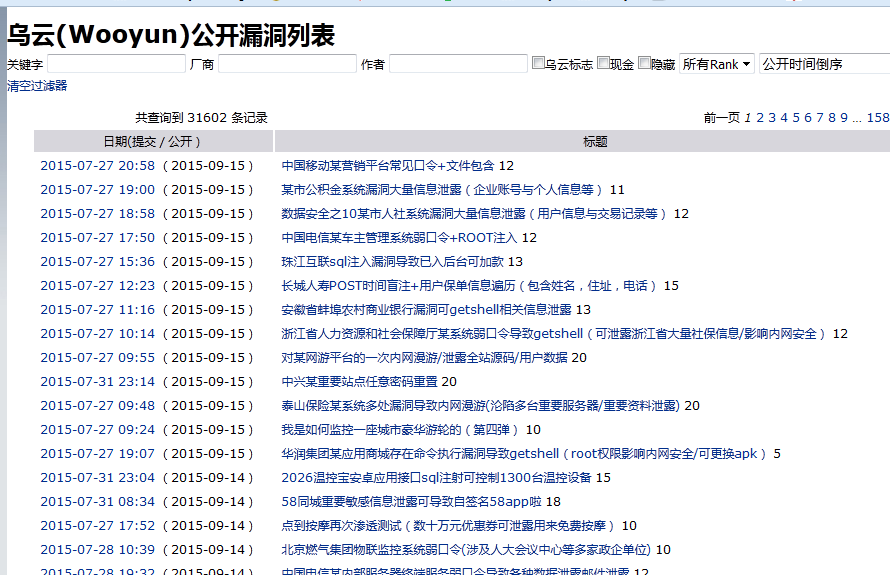The height and width of the screenshot is (575, 890).
Task: Go to page 5 in pagination
Action: (796, 117)
